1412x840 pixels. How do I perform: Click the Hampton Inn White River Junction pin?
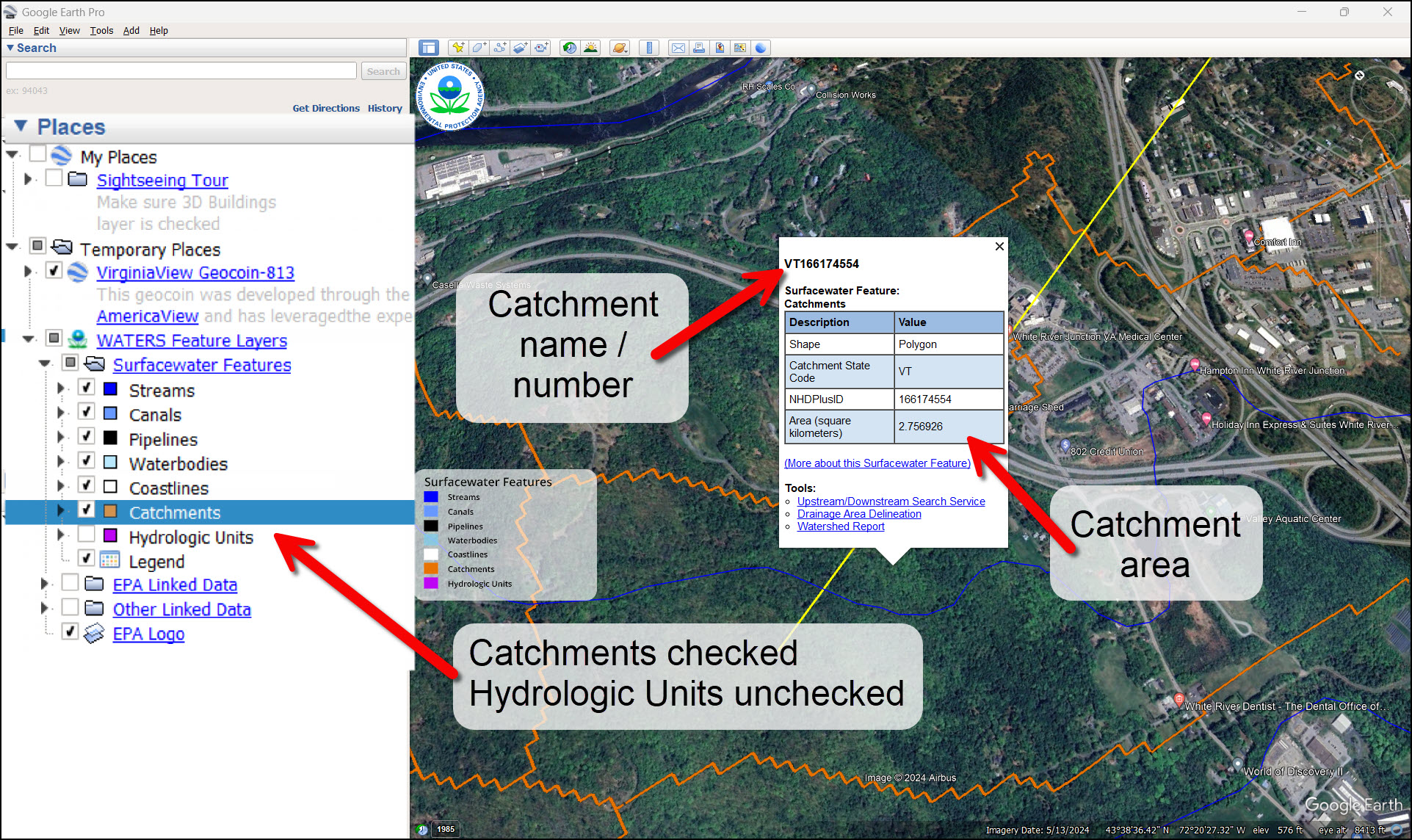(x=1195, y=365)
